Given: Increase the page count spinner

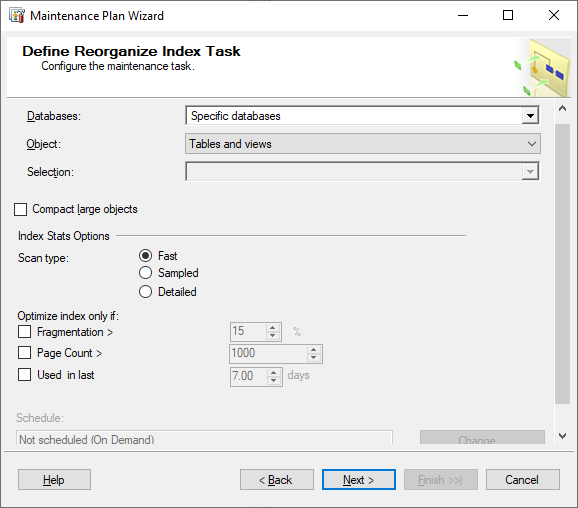Looking at the screenshot, I should [314, 349].
